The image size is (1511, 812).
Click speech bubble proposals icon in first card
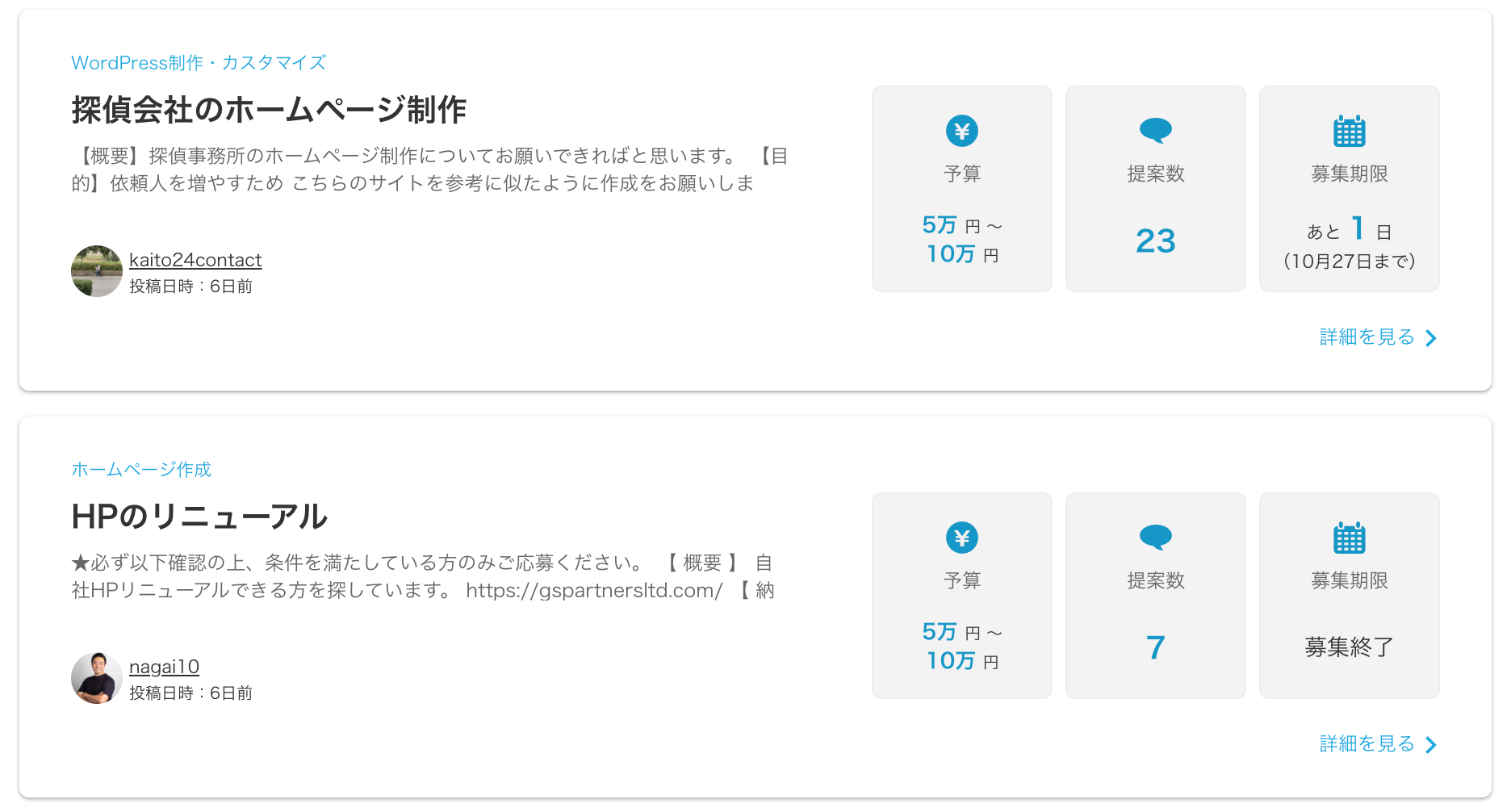pos(1155,130)
